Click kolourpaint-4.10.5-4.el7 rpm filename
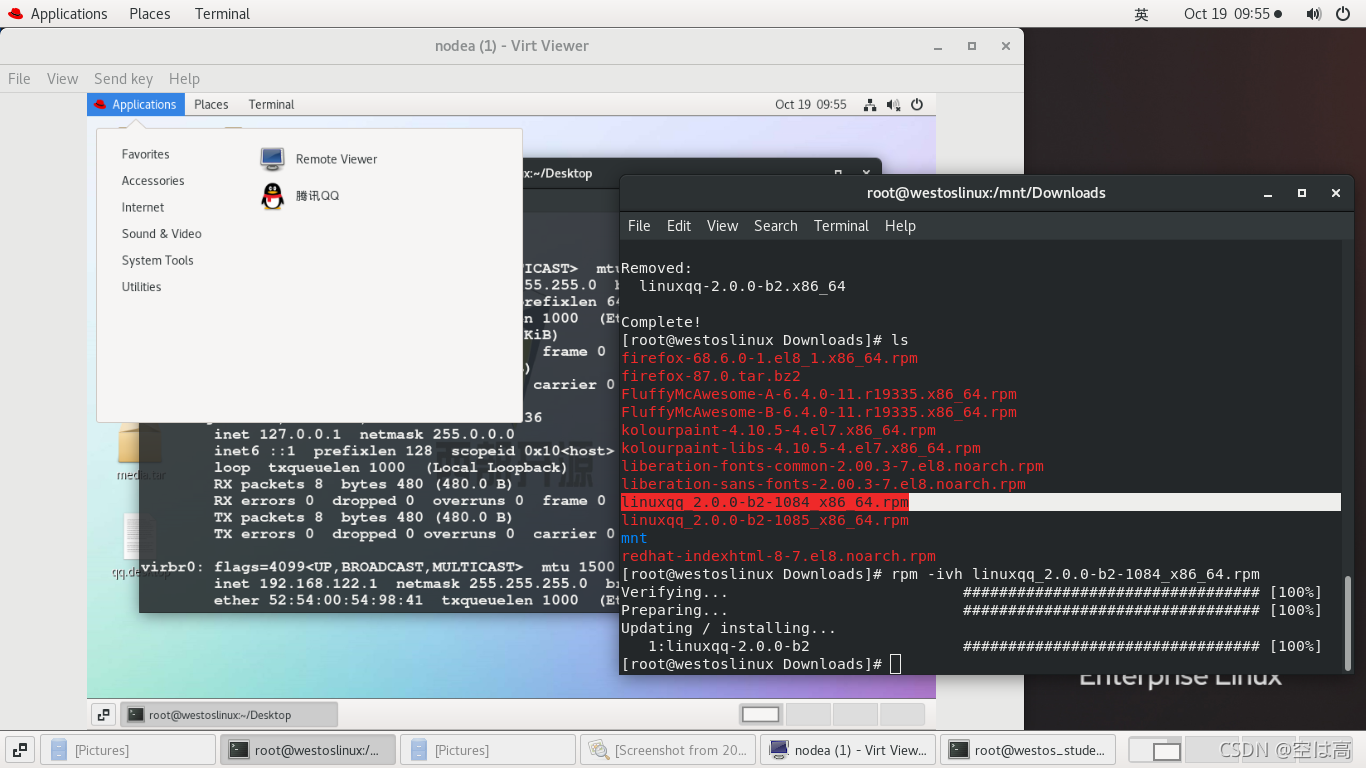 pyautogui.click(x=778, y=430)
